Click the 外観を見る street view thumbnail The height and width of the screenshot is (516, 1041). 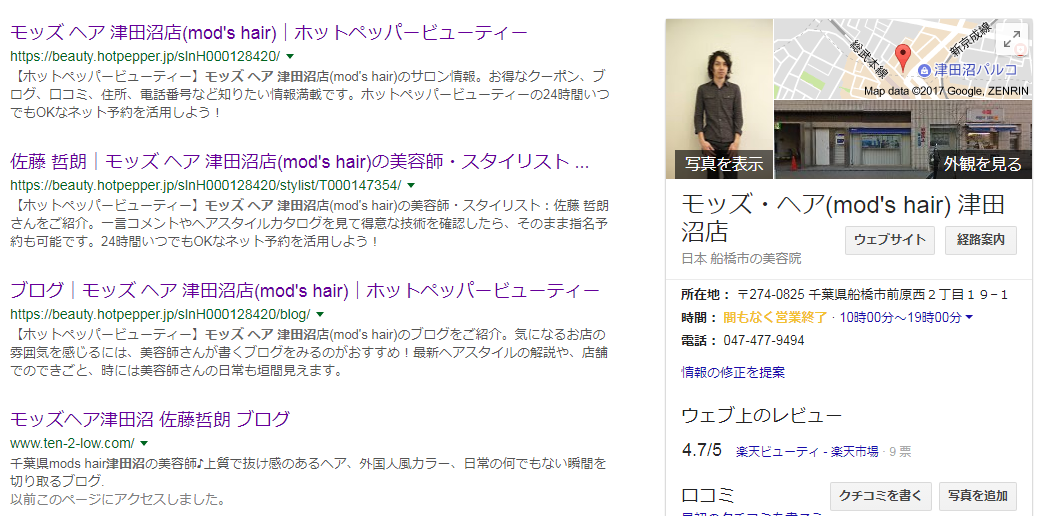coord(904,139)
